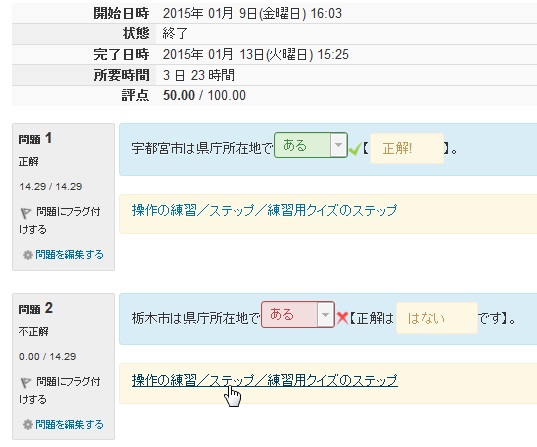
Task: Click the flag icon for question 2
Action: pos(25,383)
